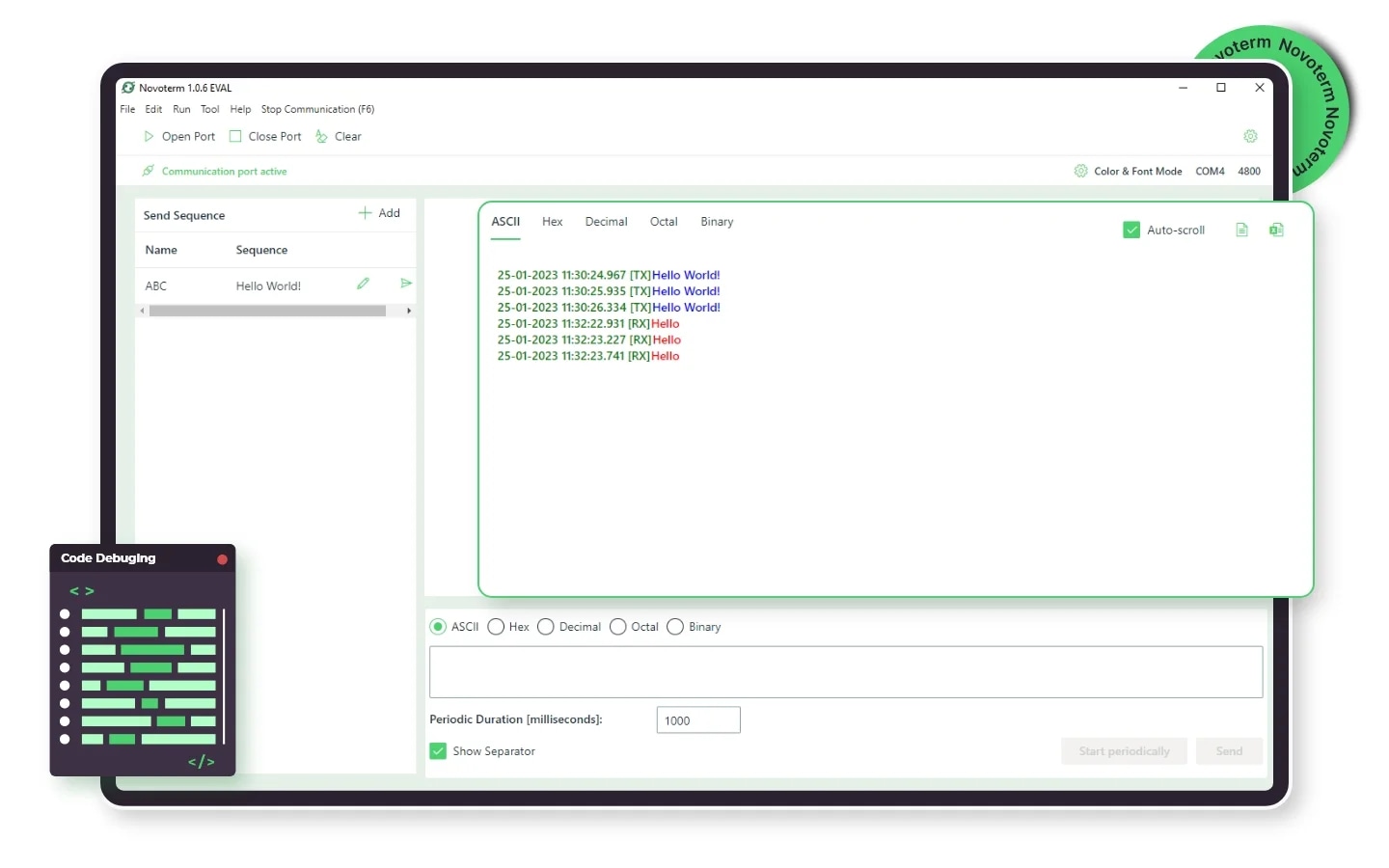Open the Run menu
This screenshot has width=1389, height=868.
[181, 110]
